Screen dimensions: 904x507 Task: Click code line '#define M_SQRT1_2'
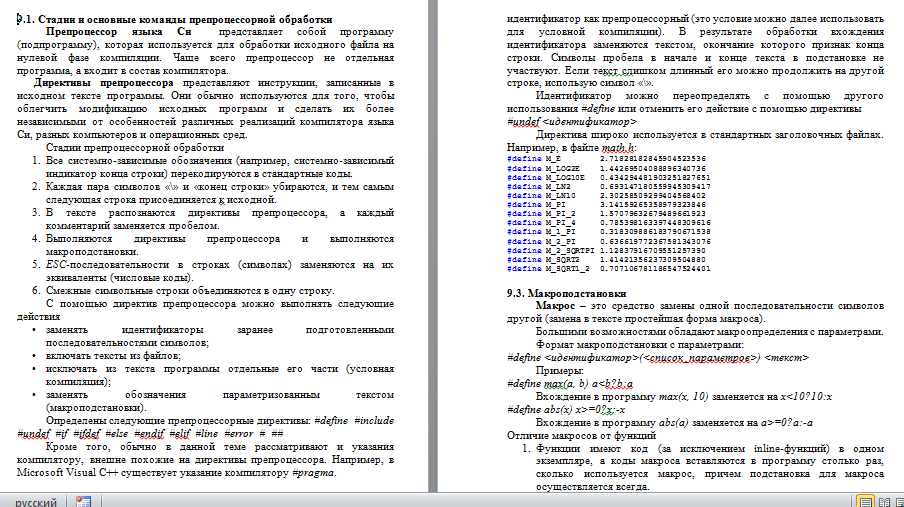(x=608, y=269)
